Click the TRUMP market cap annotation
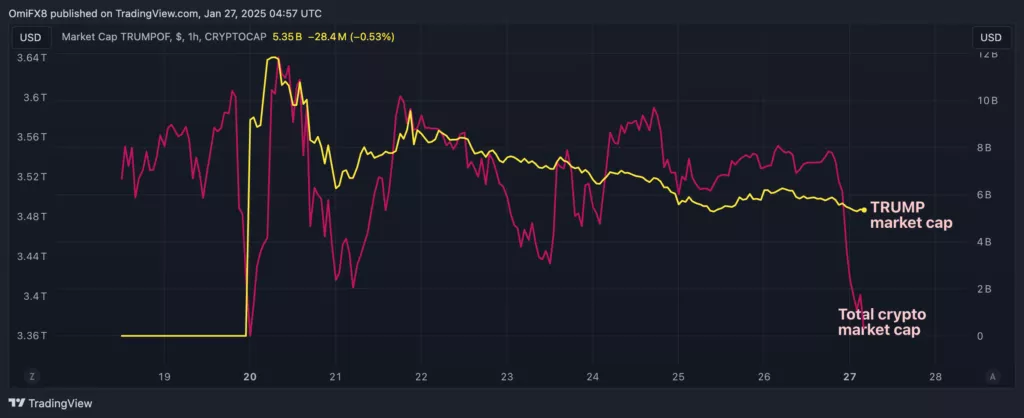 click(911, 216)
